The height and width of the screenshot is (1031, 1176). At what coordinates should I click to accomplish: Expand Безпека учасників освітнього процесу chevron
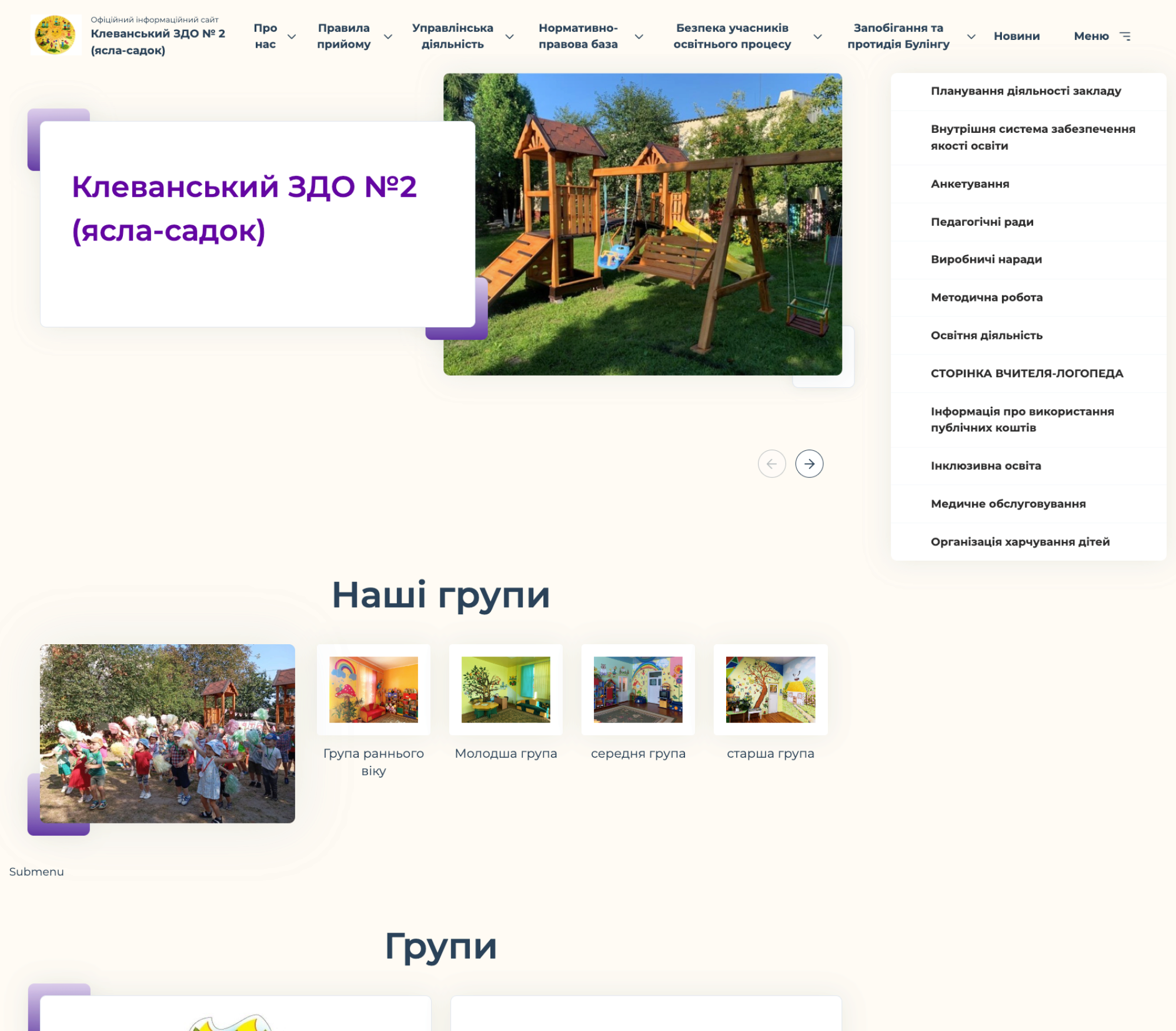pos(817,36)
